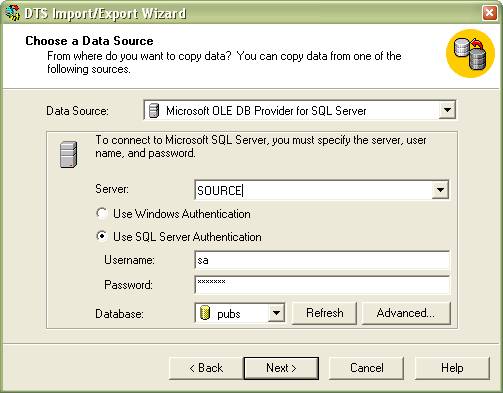Open Help for the wizard
The image size is (503, 393).
coord(452,368)
